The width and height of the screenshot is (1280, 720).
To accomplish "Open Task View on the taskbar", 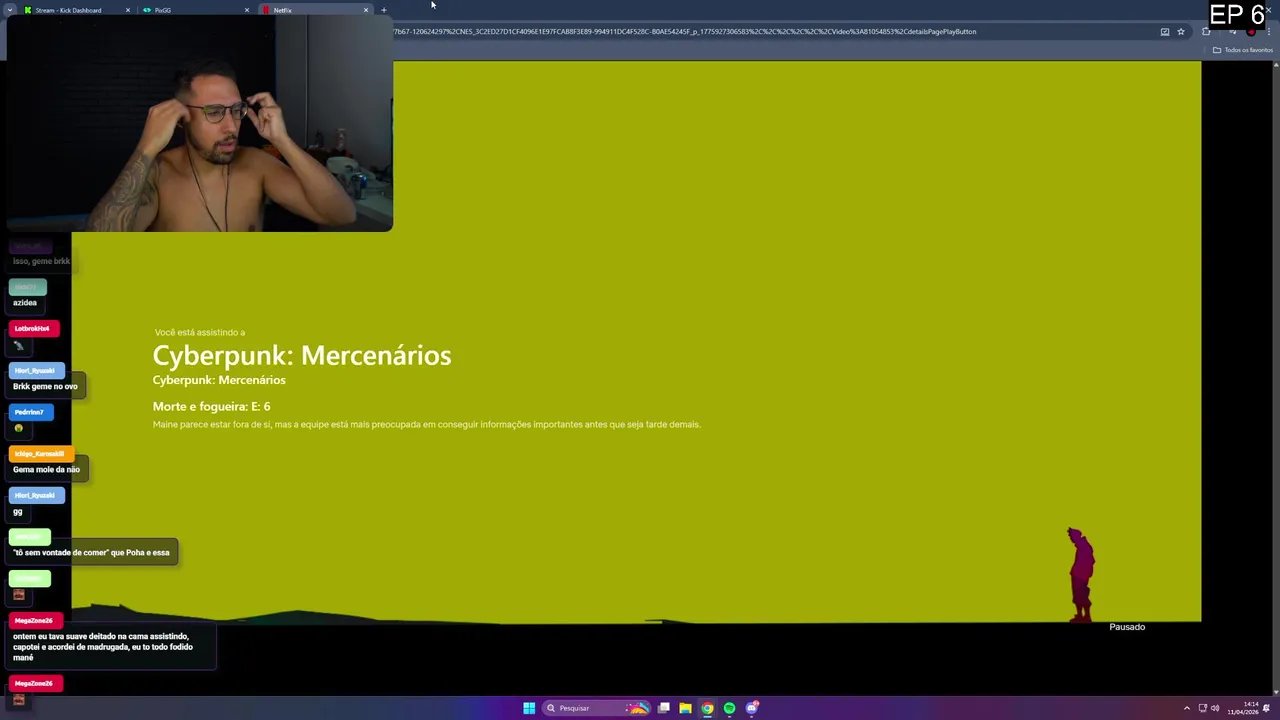I will [663, 708].
